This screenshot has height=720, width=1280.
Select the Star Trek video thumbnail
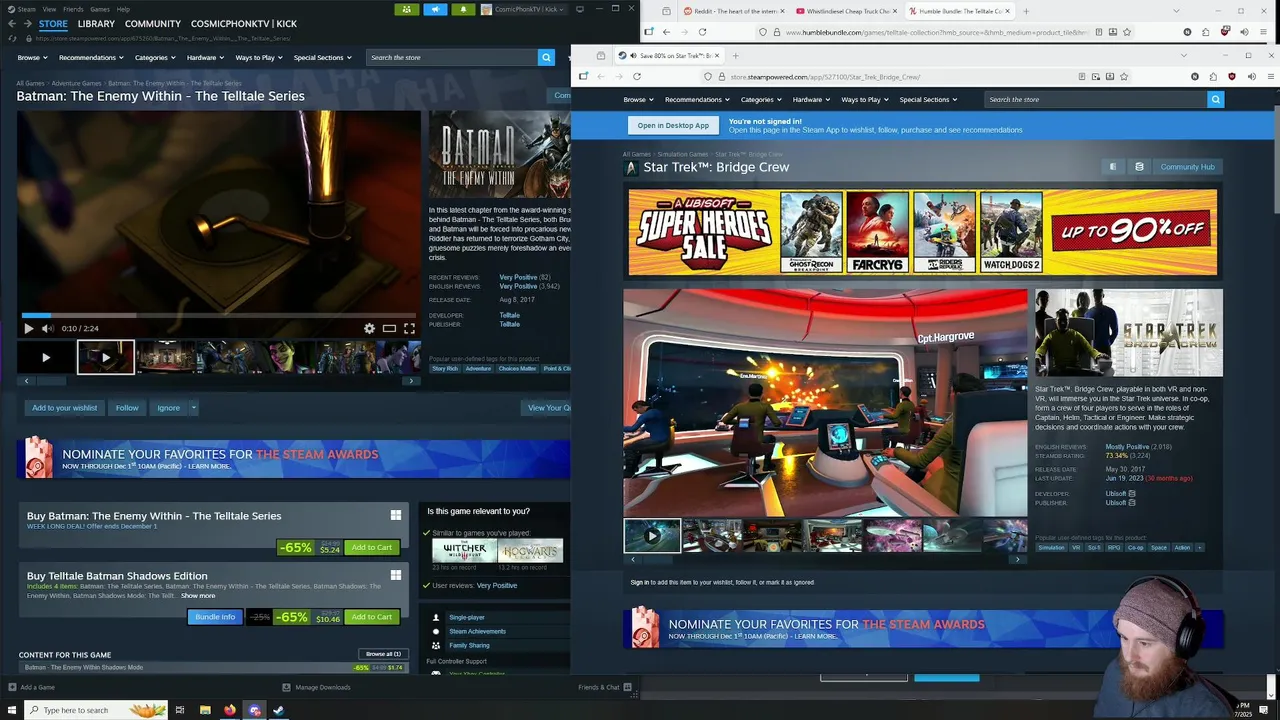[x=652, y=536]
